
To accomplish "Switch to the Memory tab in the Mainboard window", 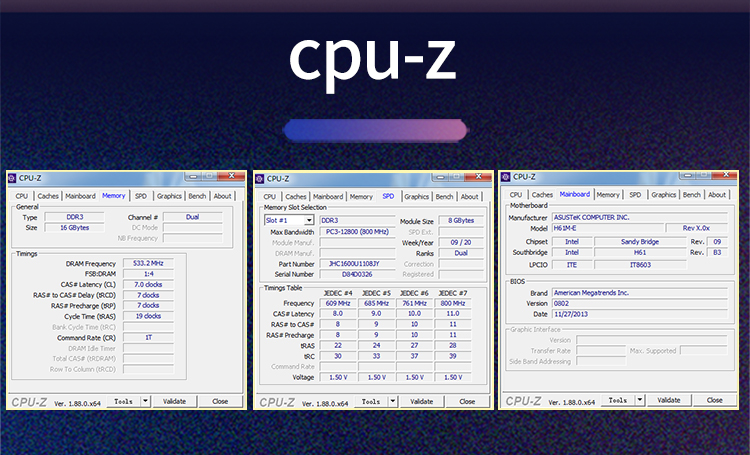I will (x=608, y=195).
